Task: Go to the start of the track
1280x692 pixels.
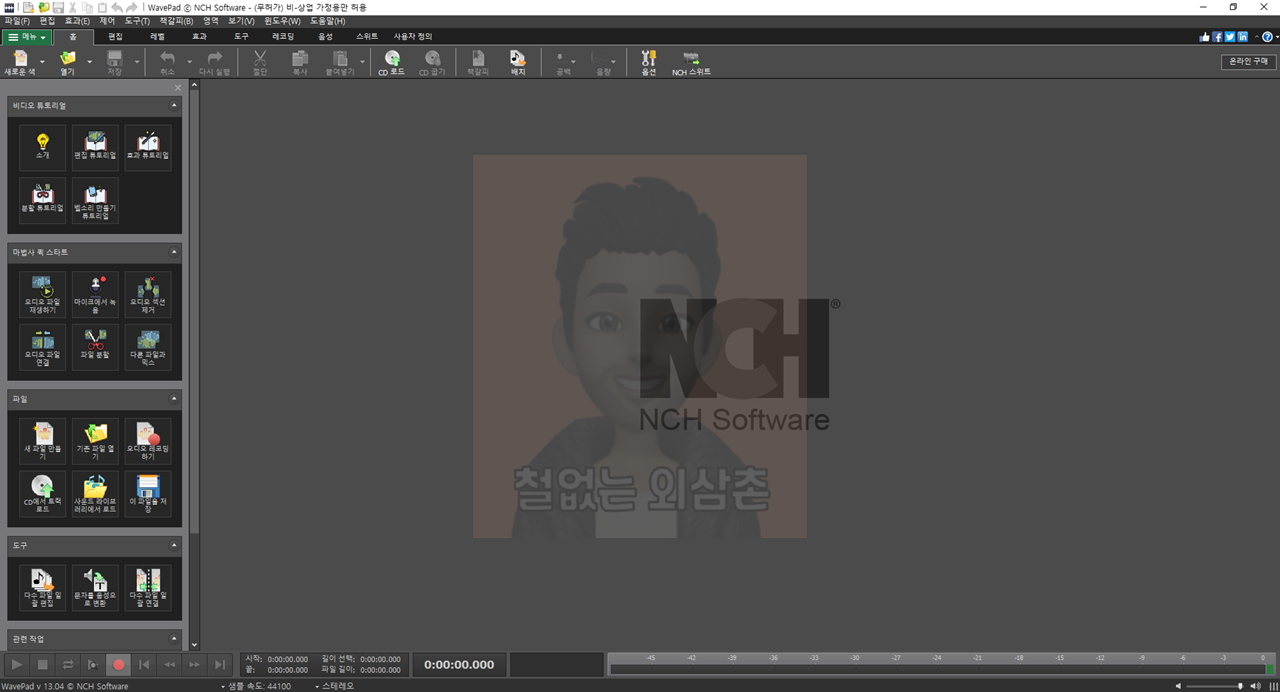Action: coord(144,664)
